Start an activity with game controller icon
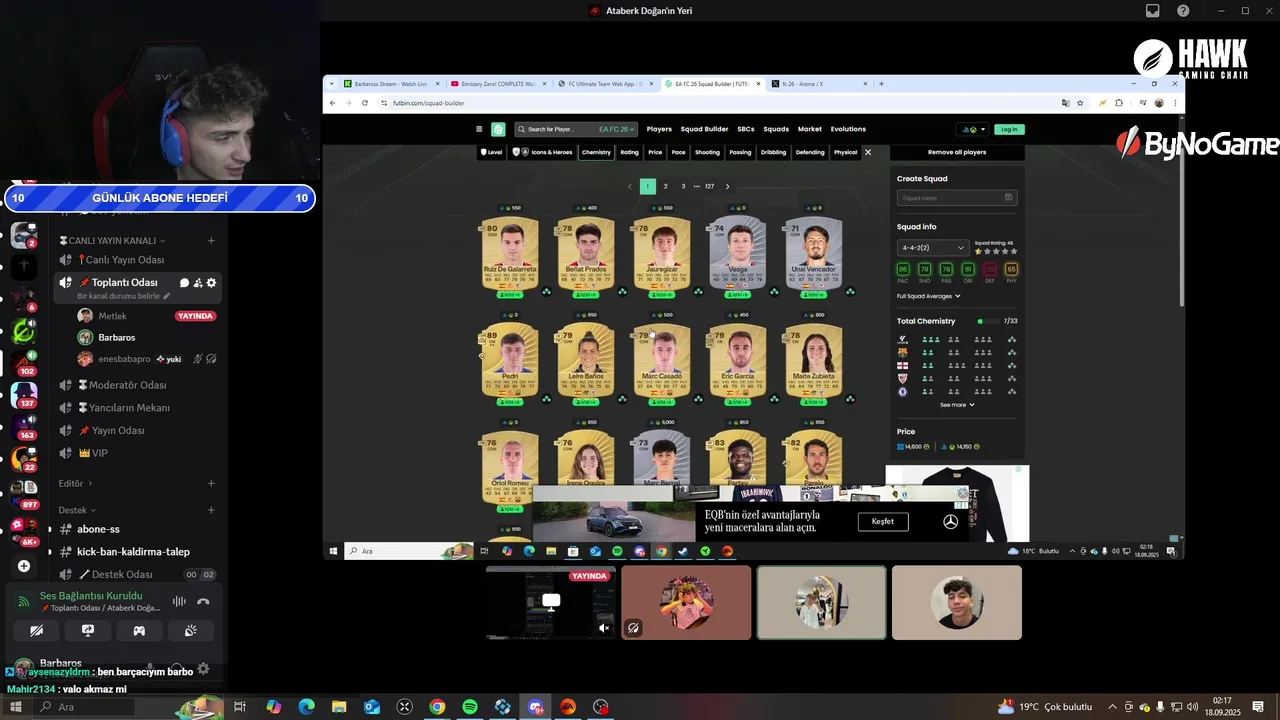This screenshot has width=1280, height=720. 139,631
